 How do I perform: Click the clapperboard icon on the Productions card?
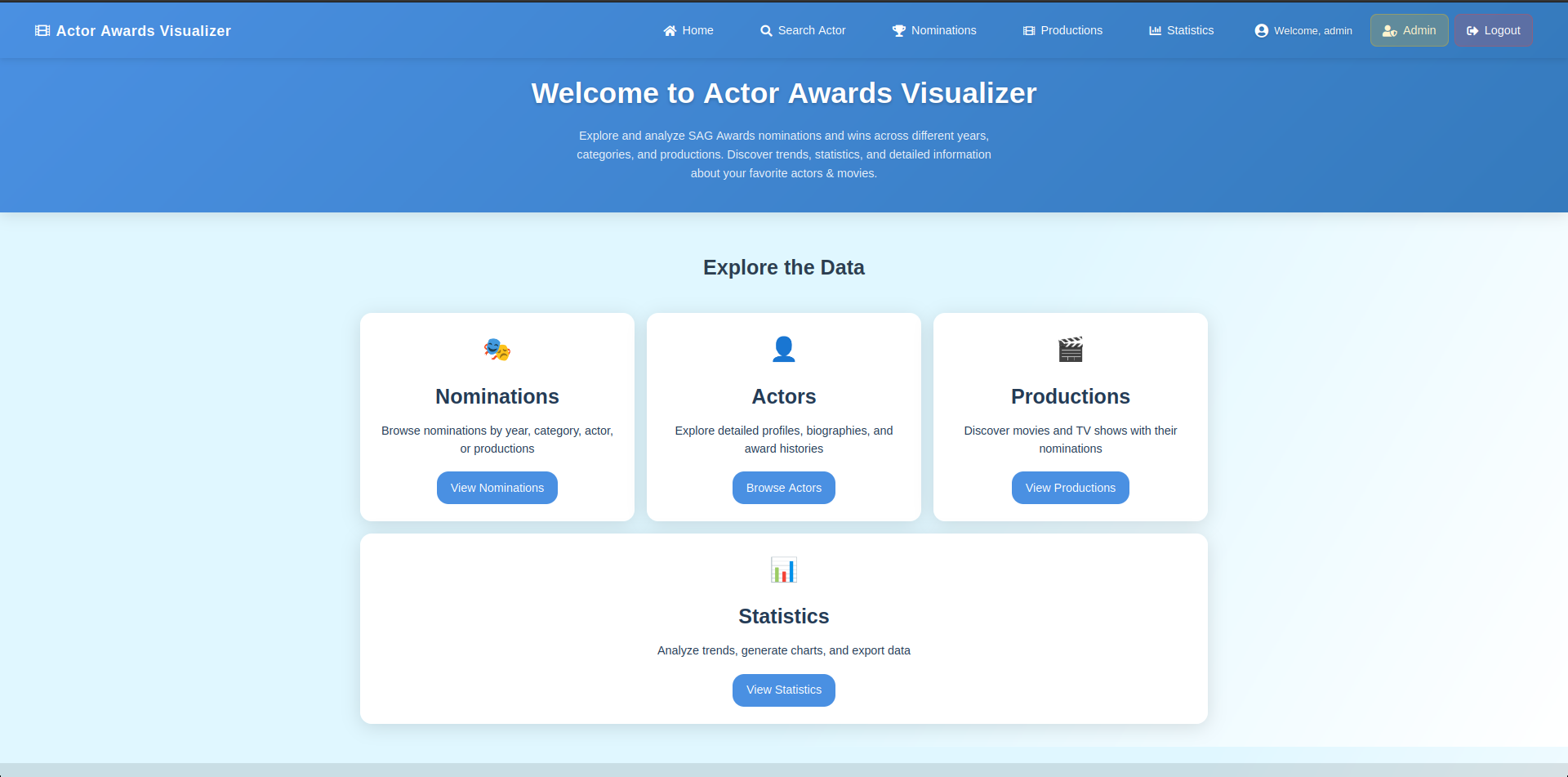[x=1070, y=349]
